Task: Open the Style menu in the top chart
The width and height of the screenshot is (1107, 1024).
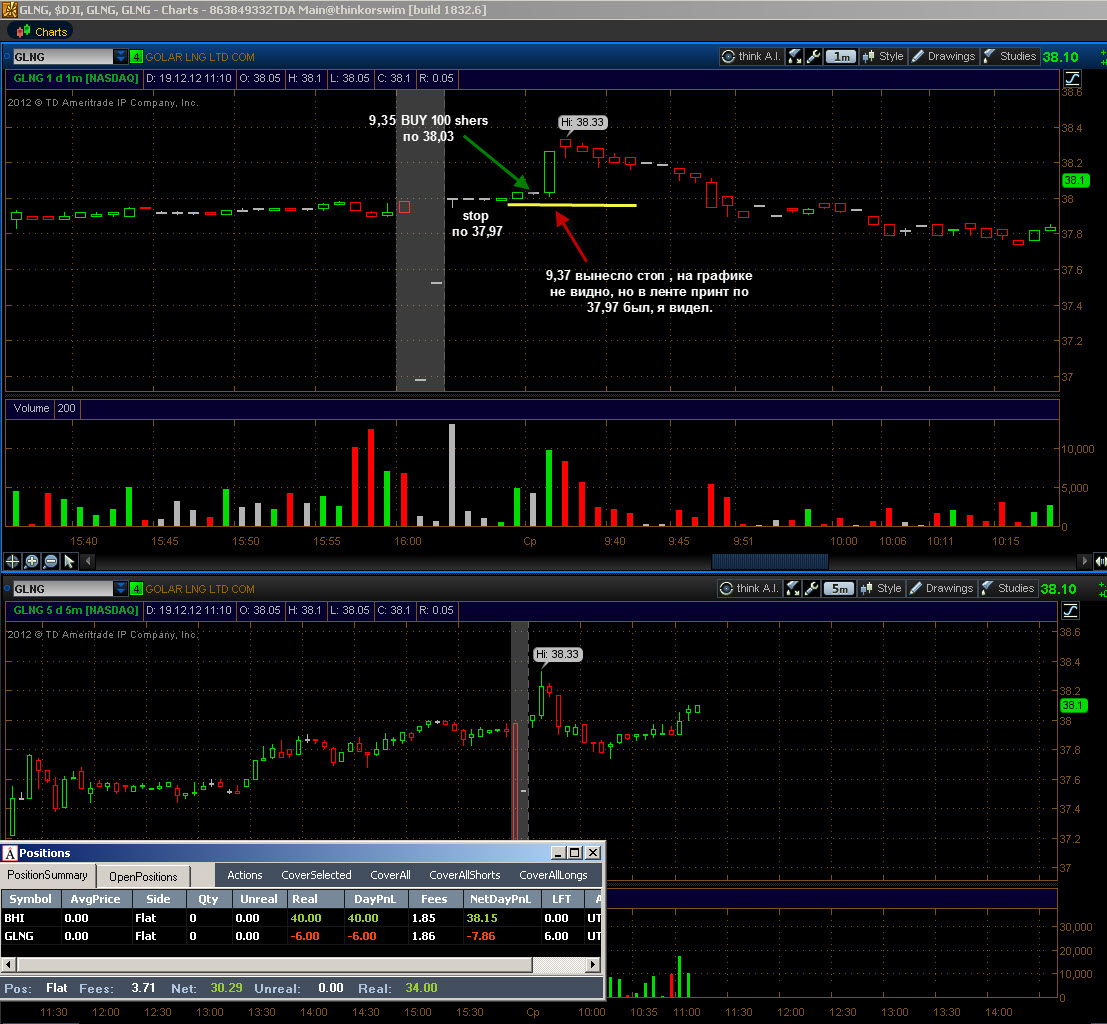Action: tap(882, 56)
